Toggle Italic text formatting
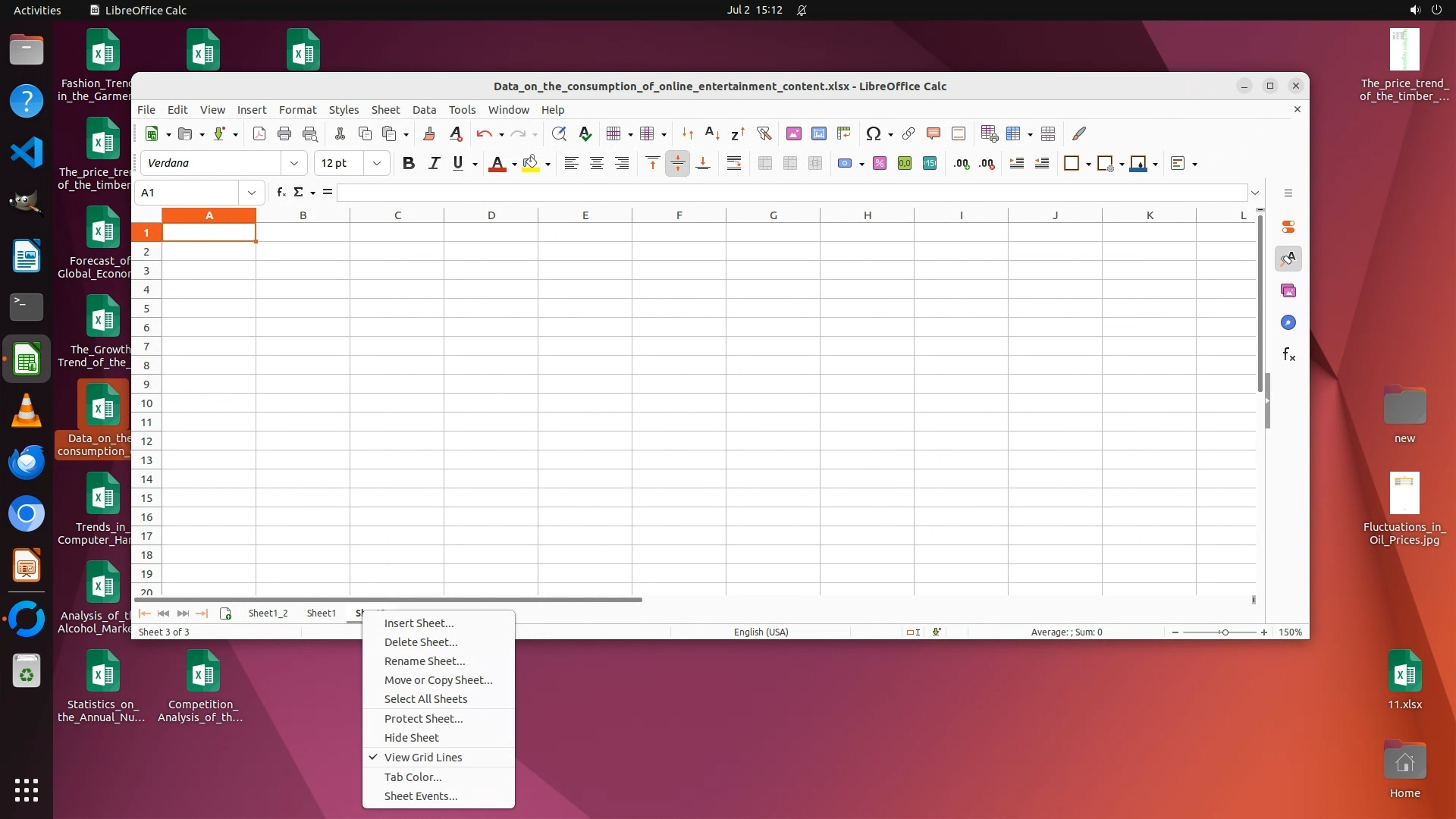 click(434, 163)
